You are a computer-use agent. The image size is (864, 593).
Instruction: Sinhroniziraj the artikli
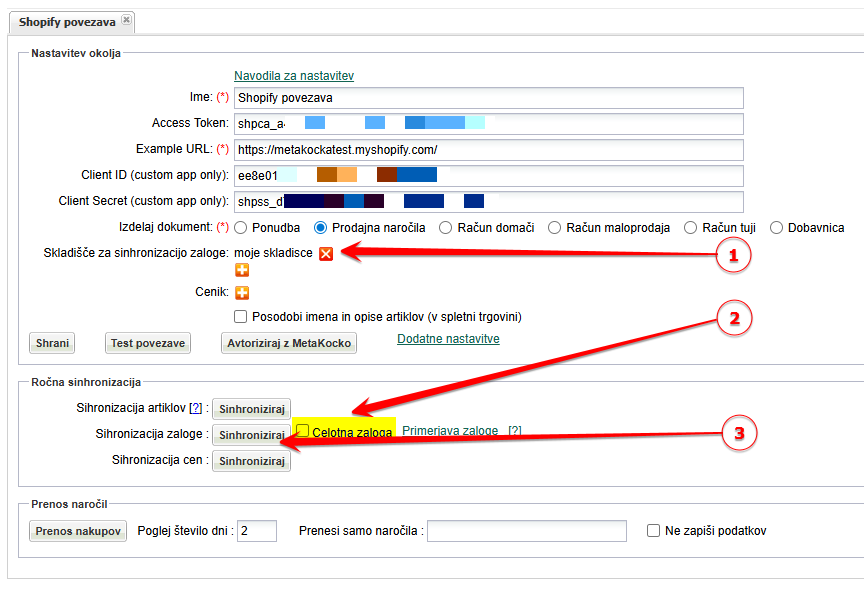[251, 409]
